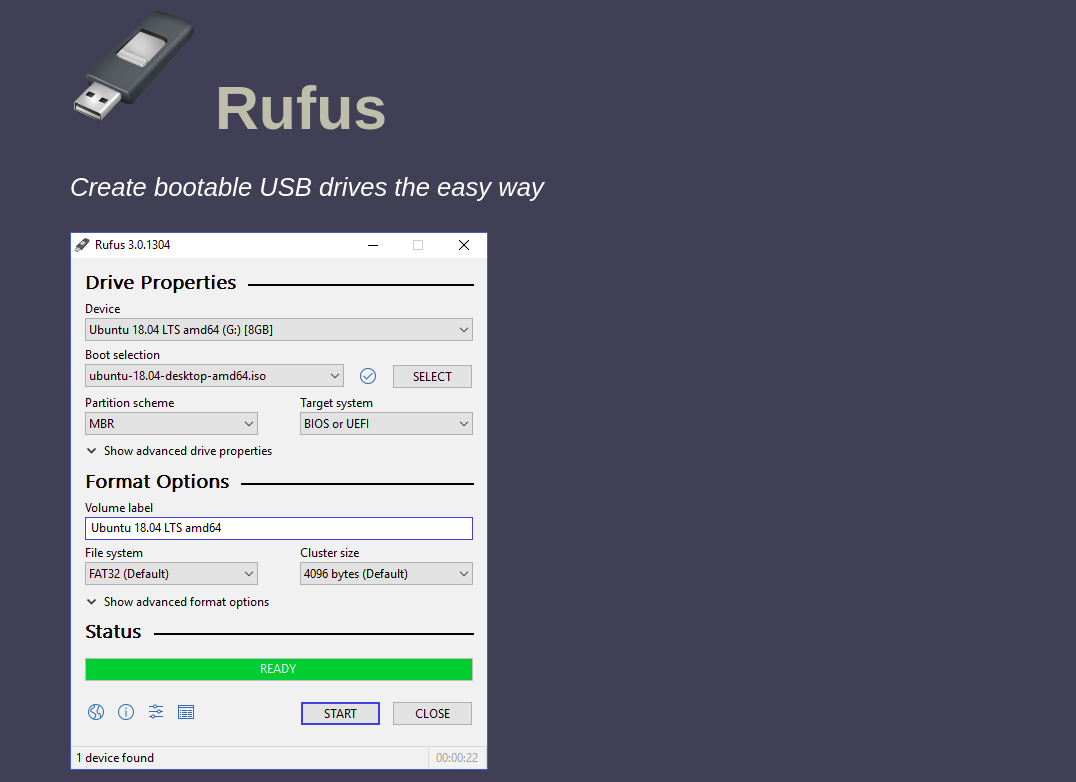Minimize the Rufus window

click(x=373, y=245)
